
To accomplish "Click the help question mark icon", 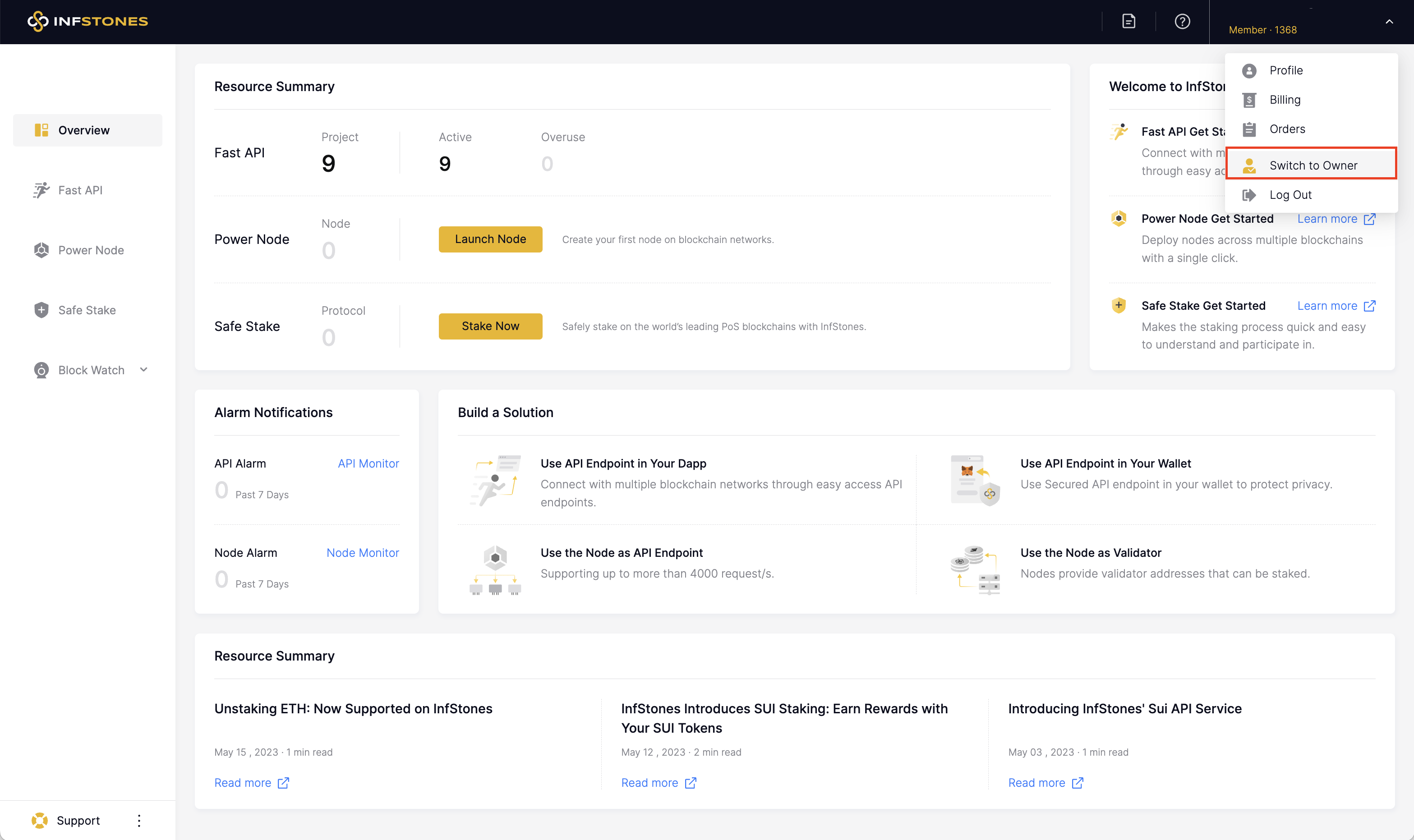I will point(1182,22).
